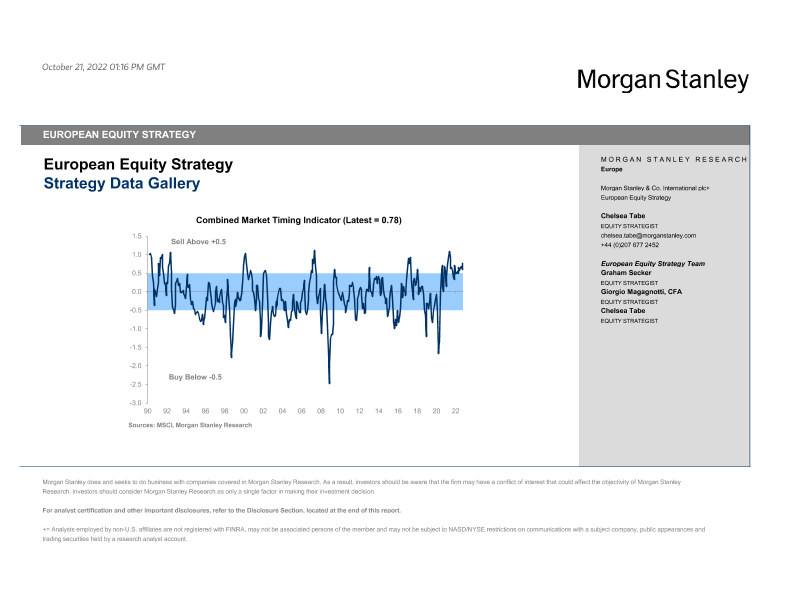Click the Buy Below -0.5 chart label
792x612 pixels.
click(x=195, y=377)
